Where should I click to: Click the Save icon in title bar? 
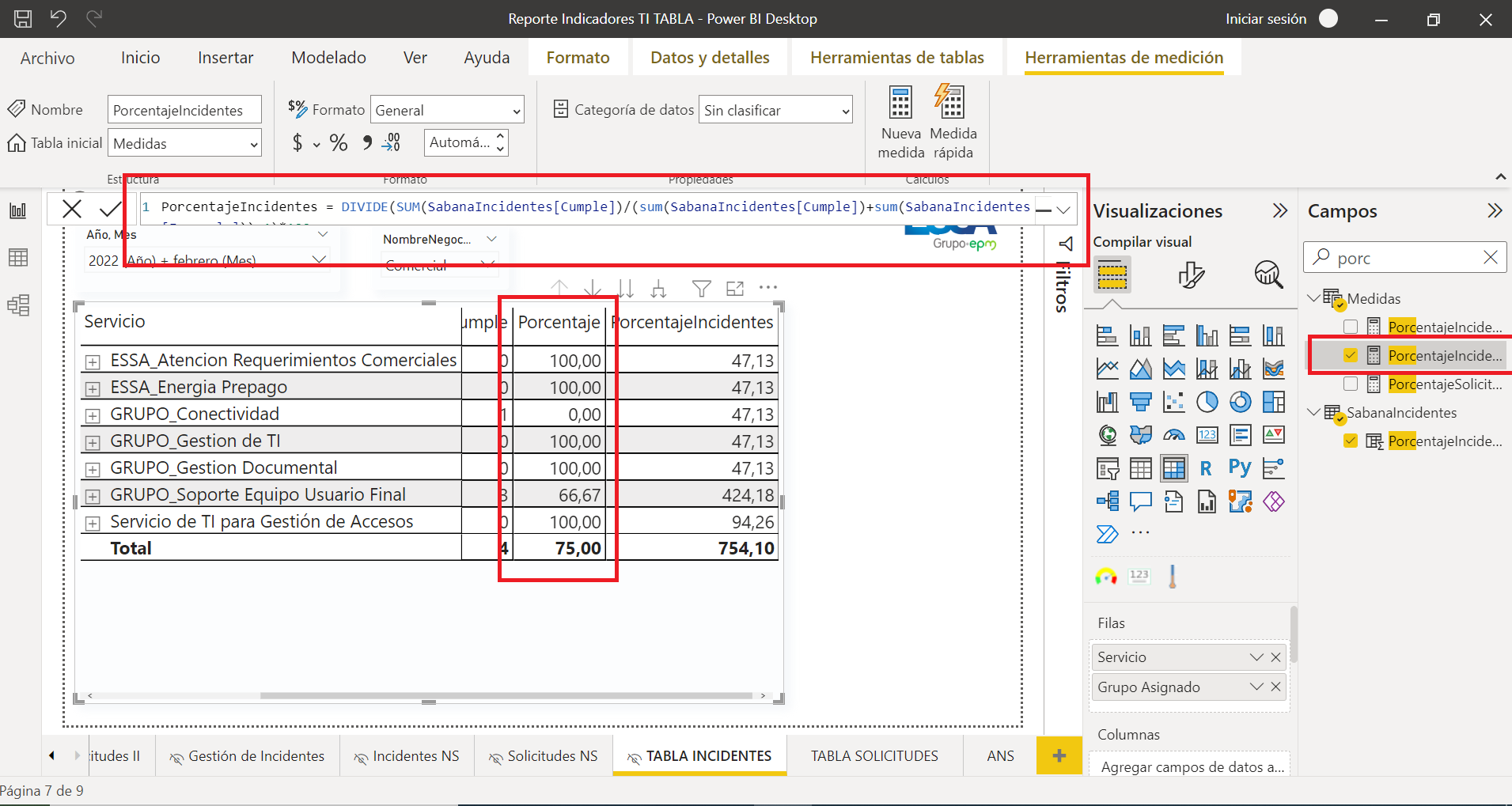pos(23,18)
